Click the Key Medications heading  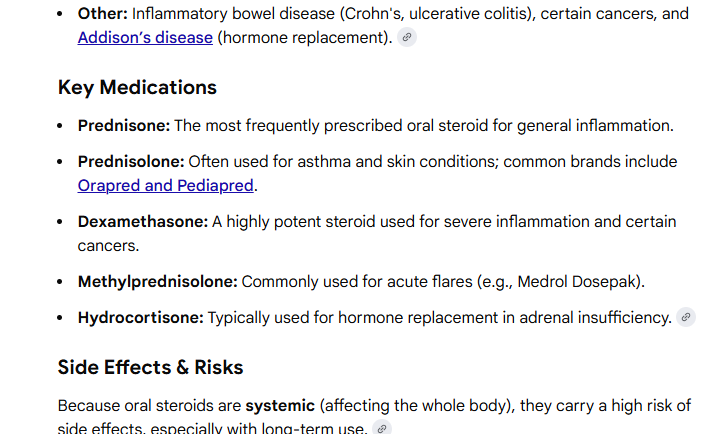coord(137,87)
